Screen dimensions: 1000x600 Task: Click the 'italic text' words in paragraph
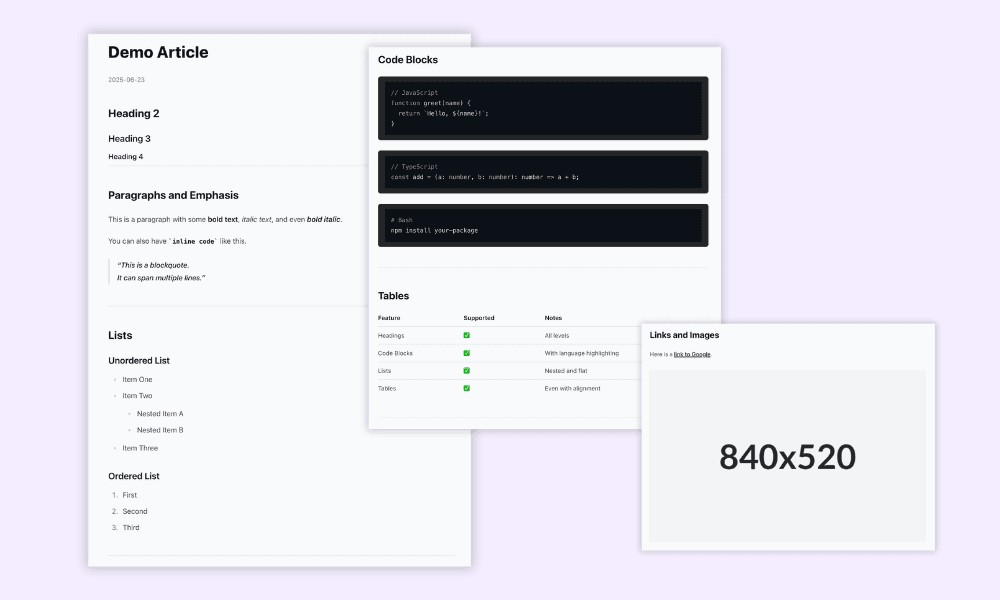256,219
